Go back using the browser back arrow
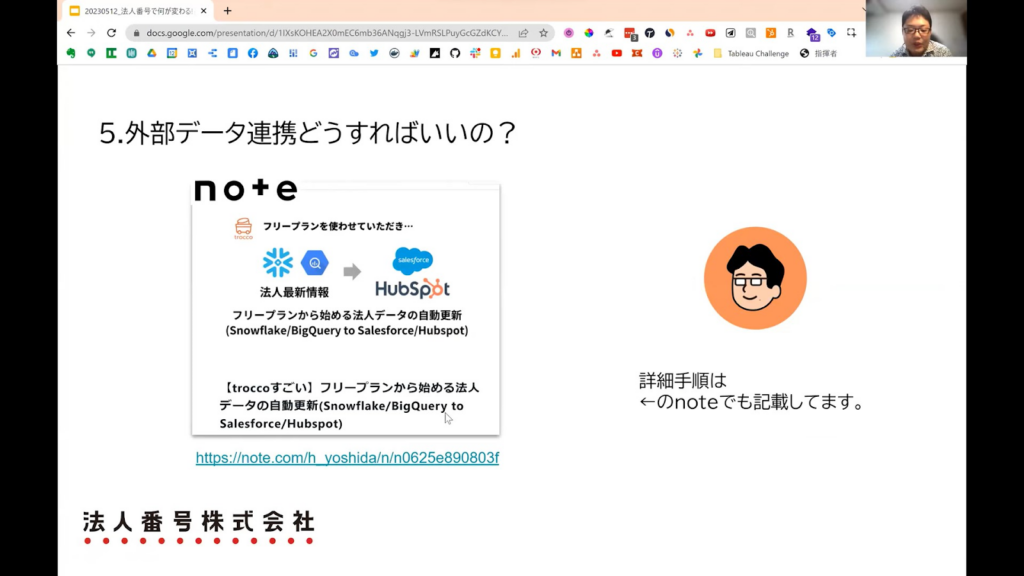This screenshot has height=576, width=1024. 71,32
